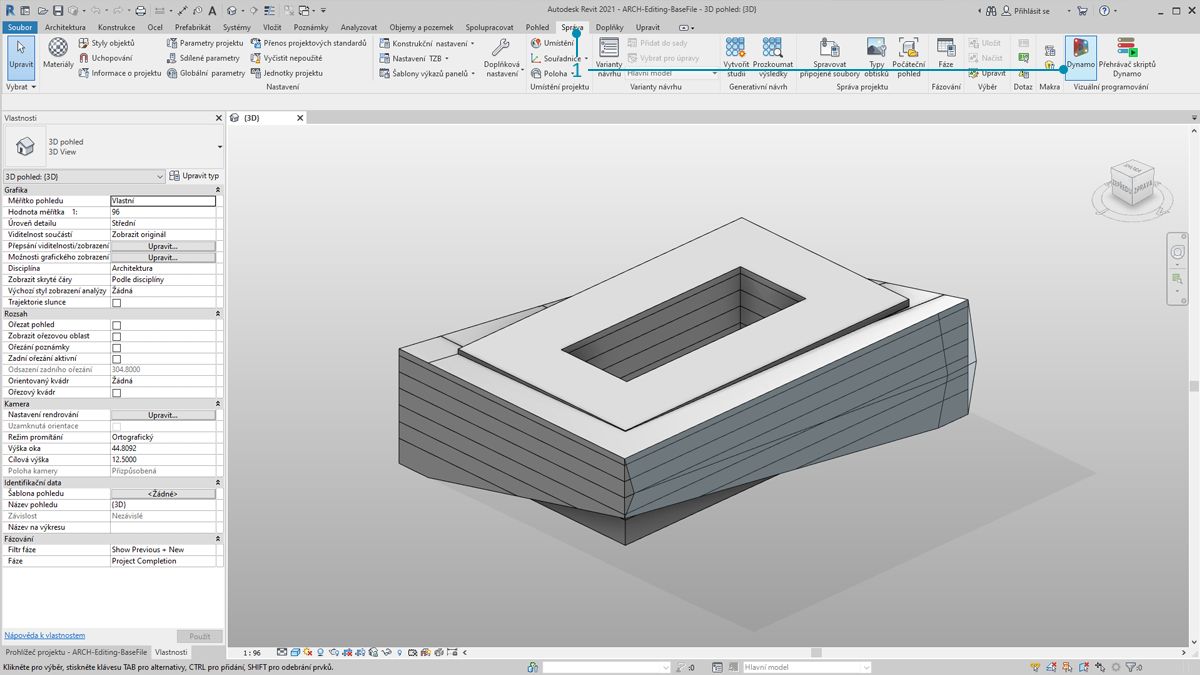Click the print icon in quick access toolbar
Image resolution: width=1200 pixels, height=675 pixels.
[x=140, y=10]
